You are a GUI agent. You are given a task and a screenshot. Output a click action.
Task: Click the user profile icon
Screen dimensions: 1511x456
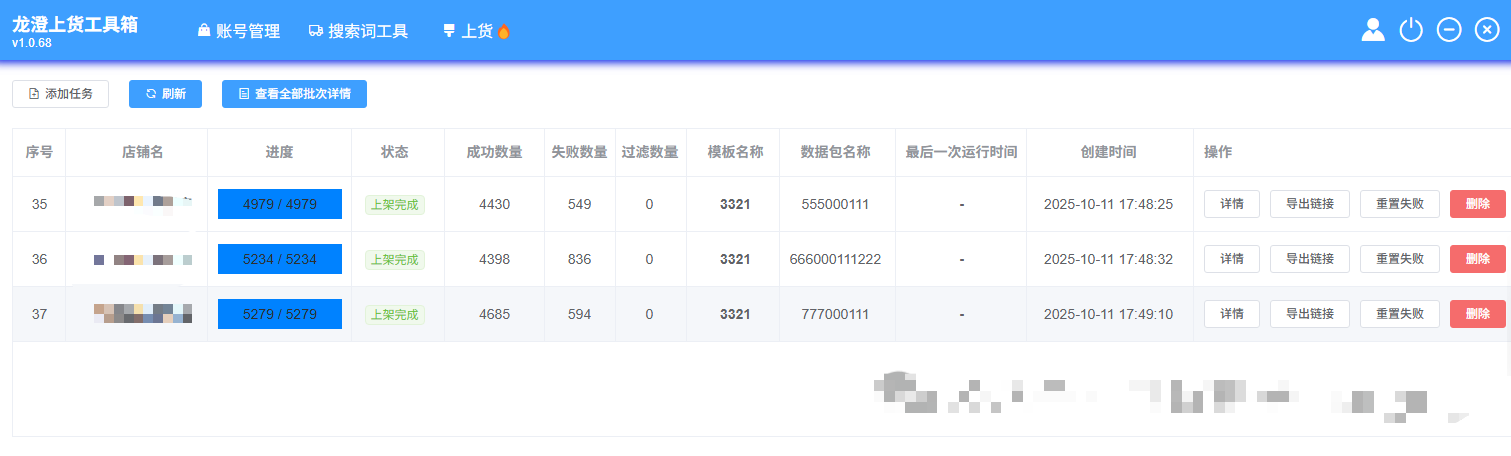pyautogui.click(x=1373, y=30)
